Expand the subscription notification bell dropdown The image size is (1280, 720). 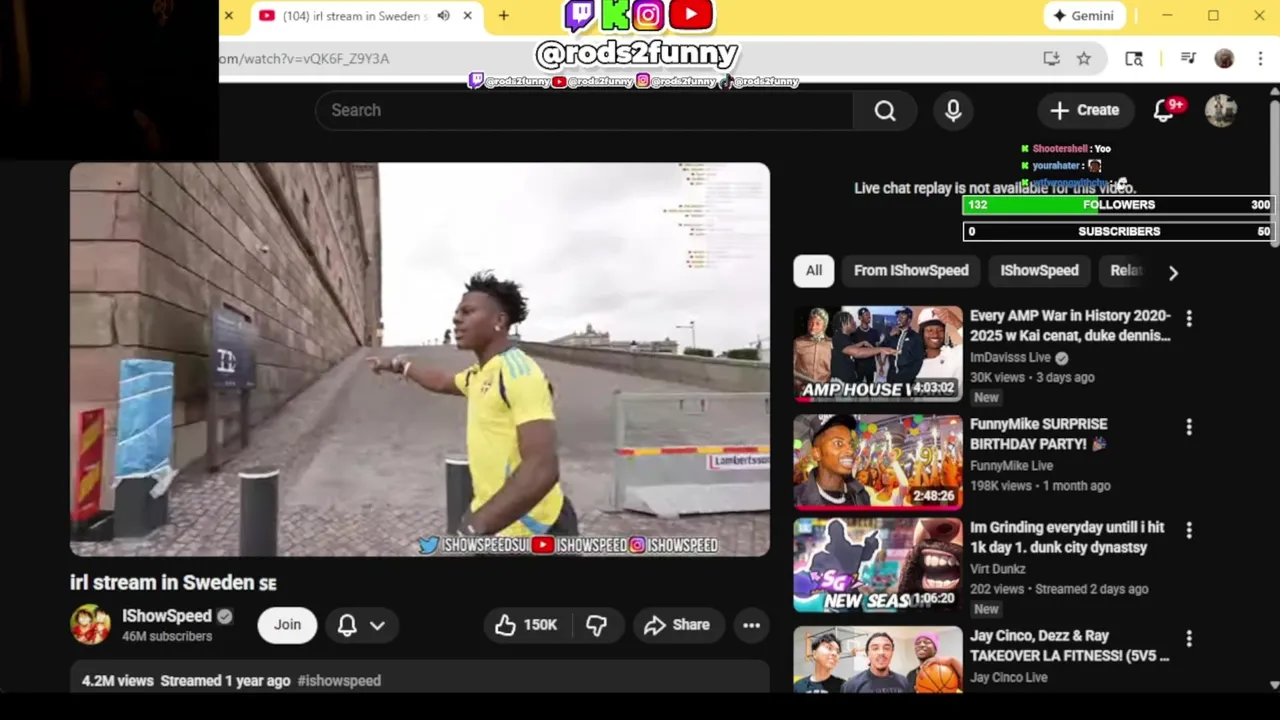[361, 625]
